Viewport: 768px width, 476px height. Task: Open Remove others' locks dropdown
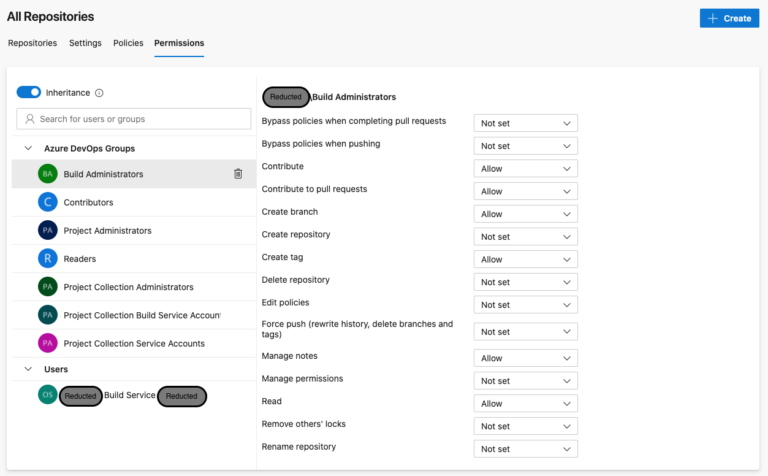526,426
